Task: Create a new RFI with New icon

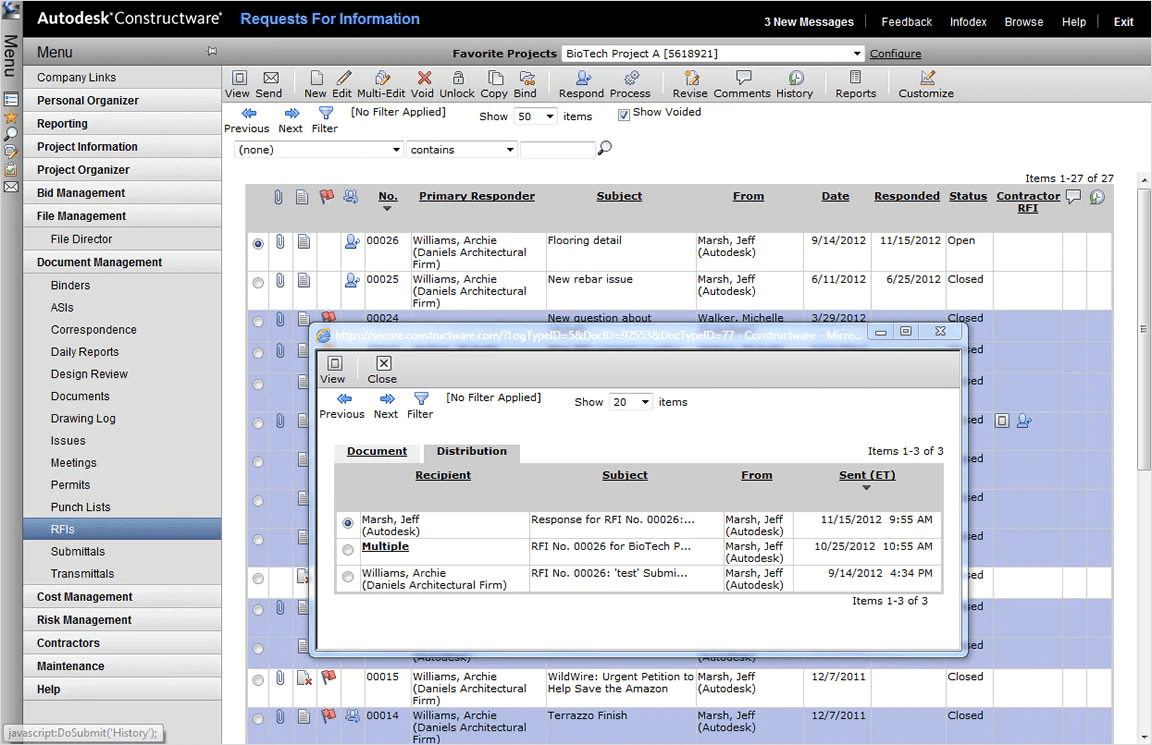Action: [x=316, y=78]
